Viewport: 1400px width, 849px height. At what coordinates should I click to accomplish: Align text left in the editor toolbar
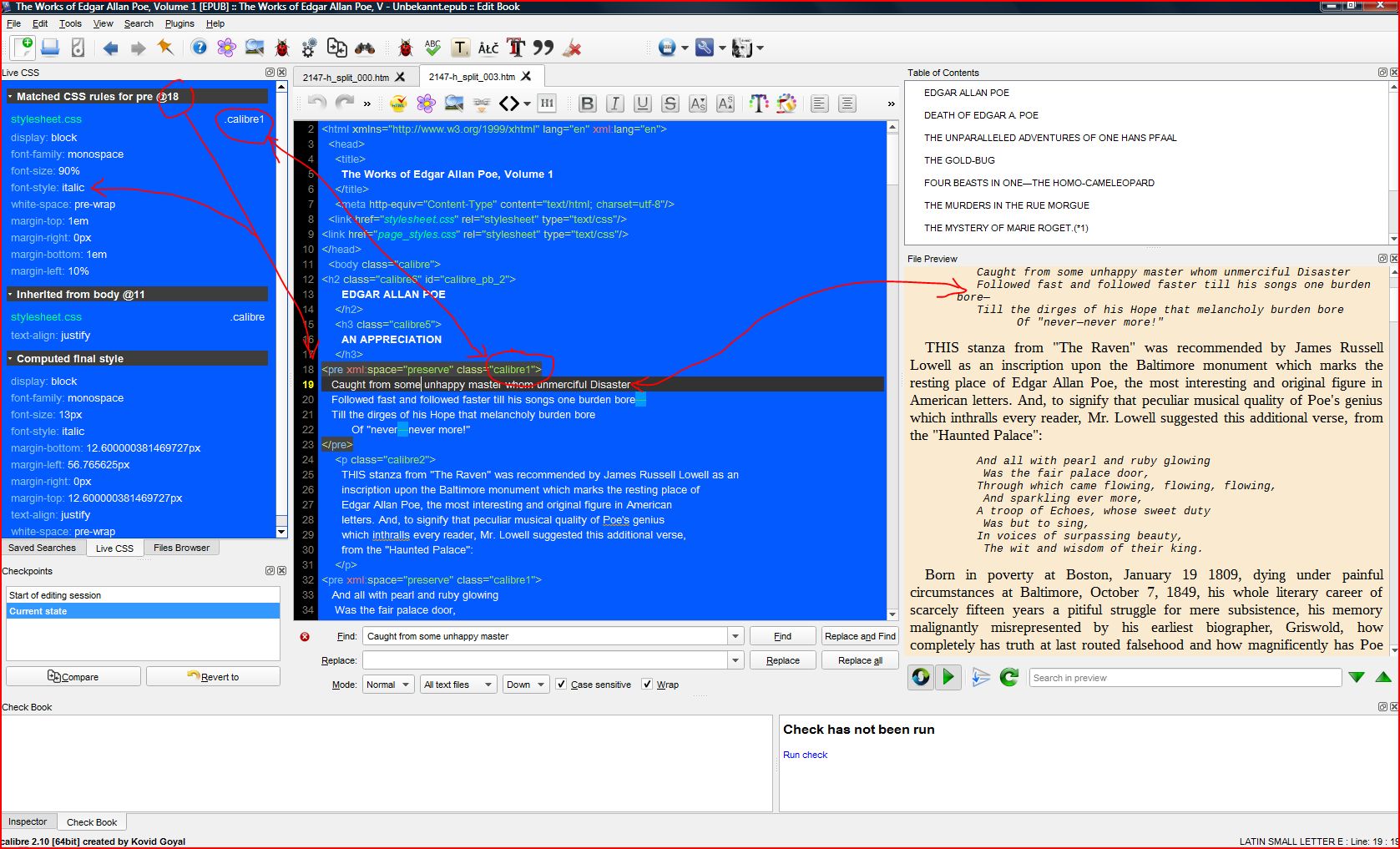[820, 104]
